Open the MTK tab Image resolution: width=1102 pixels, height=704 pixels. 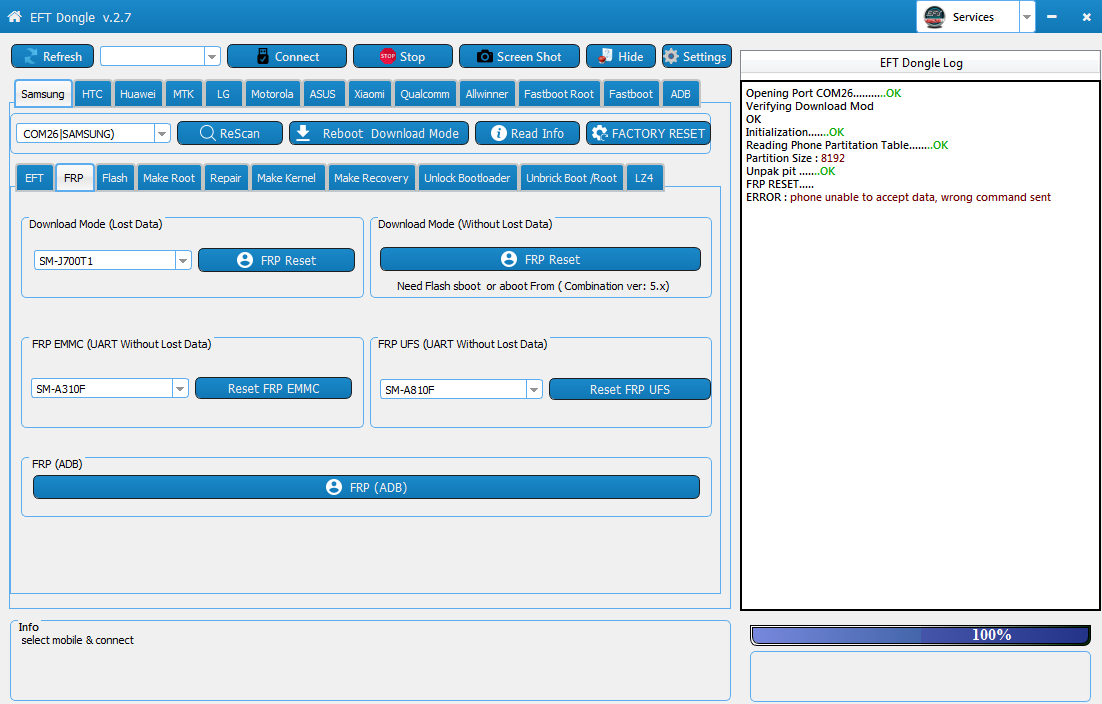[183, 93]
